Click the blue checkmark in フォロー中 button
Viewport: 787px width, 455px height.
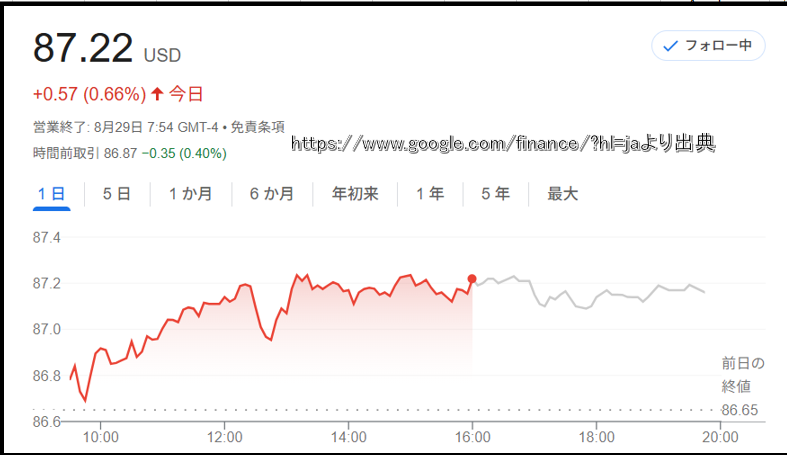click(671, 46)
